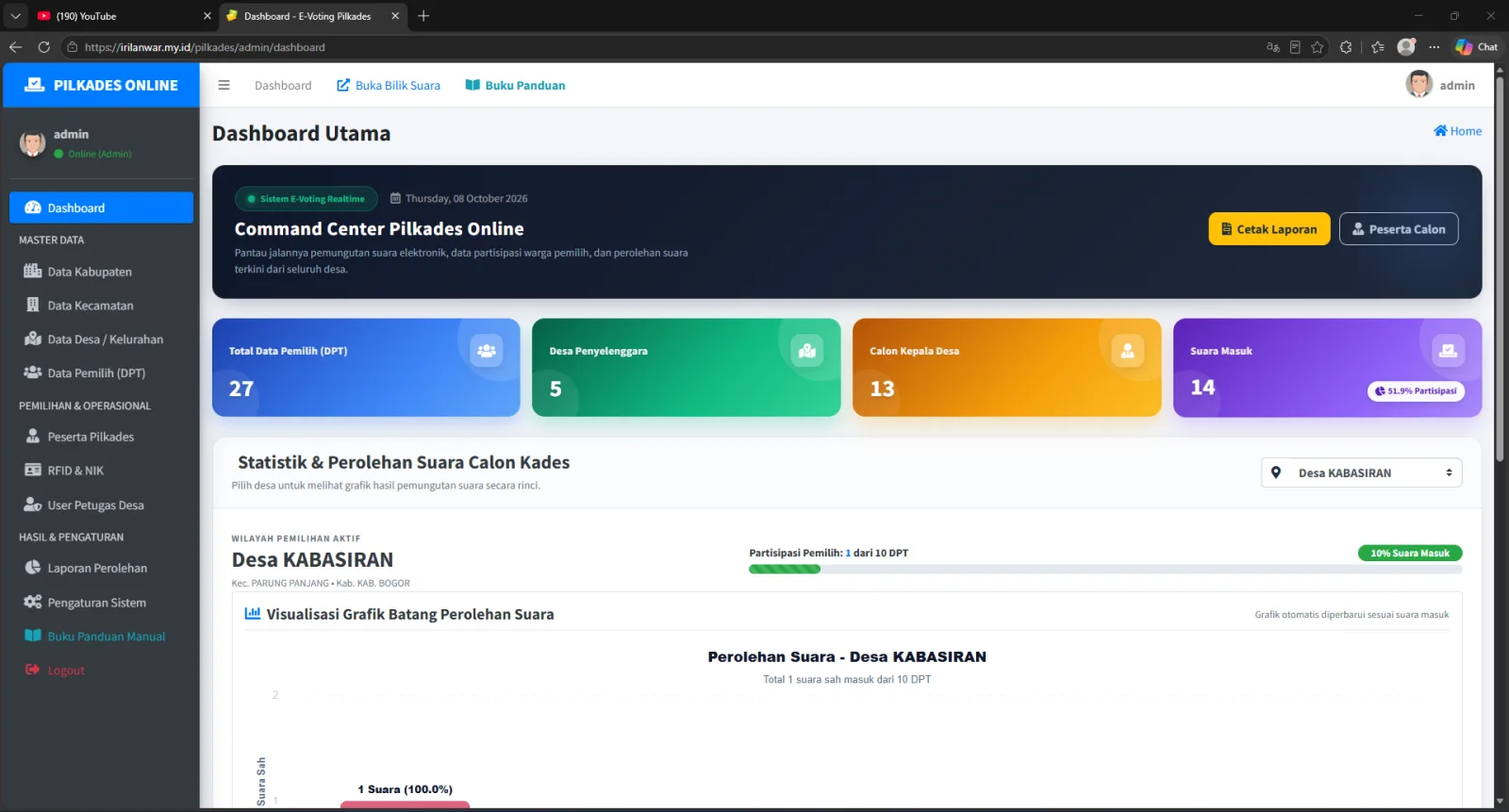Viewport: 1509px width, 812px height.
Task: Switch to the YouTube browser tab
Action: [121, 16]
